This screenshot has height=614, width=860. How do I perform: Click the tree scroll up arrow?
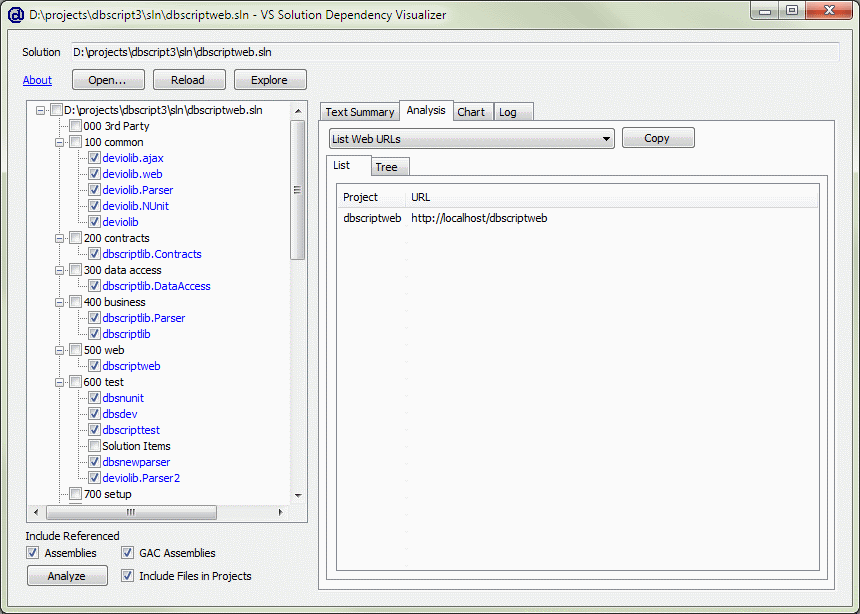tap(298, 111)
